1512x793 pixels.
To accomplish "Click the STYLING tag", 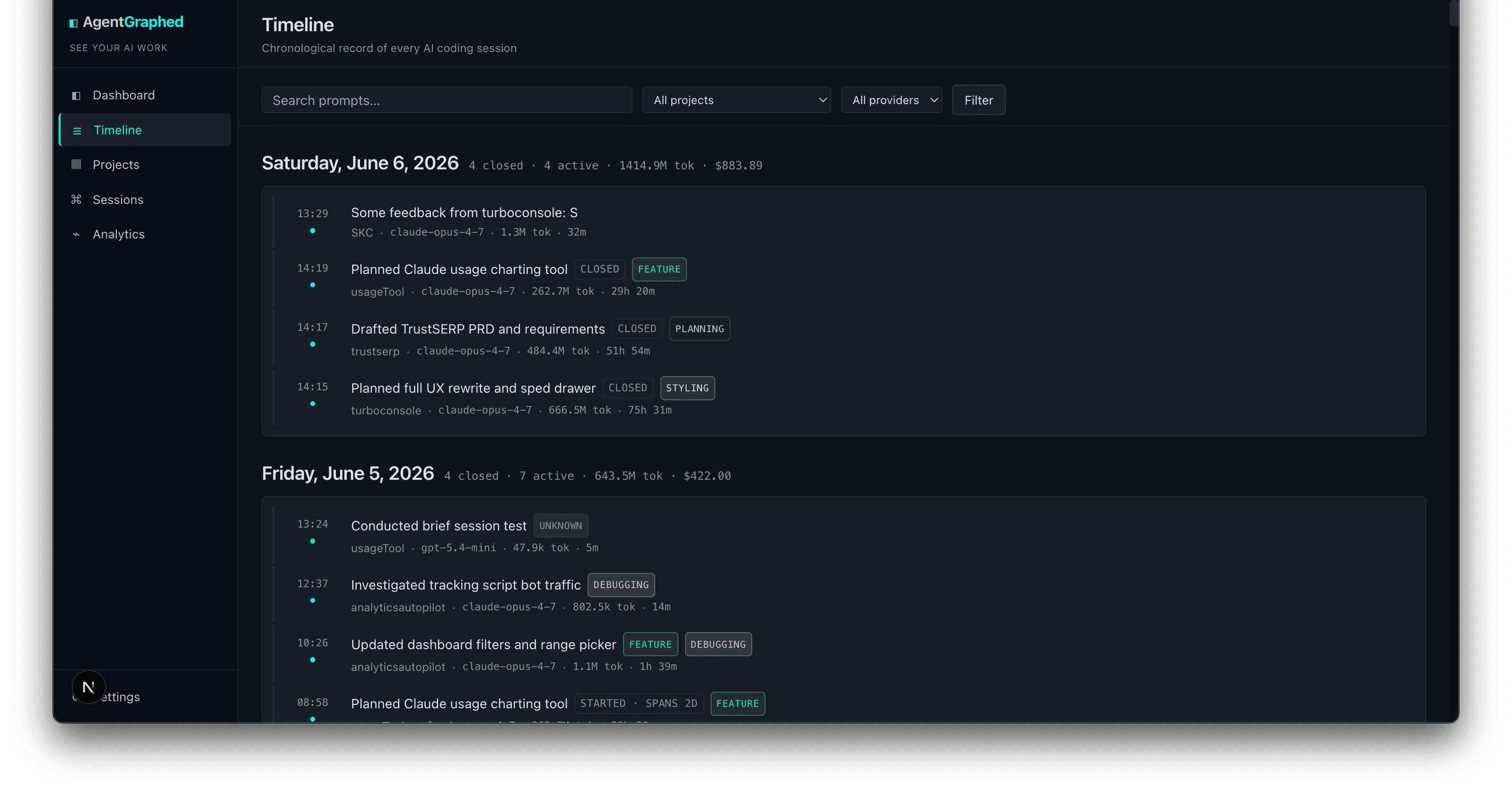I will point(687,388).
